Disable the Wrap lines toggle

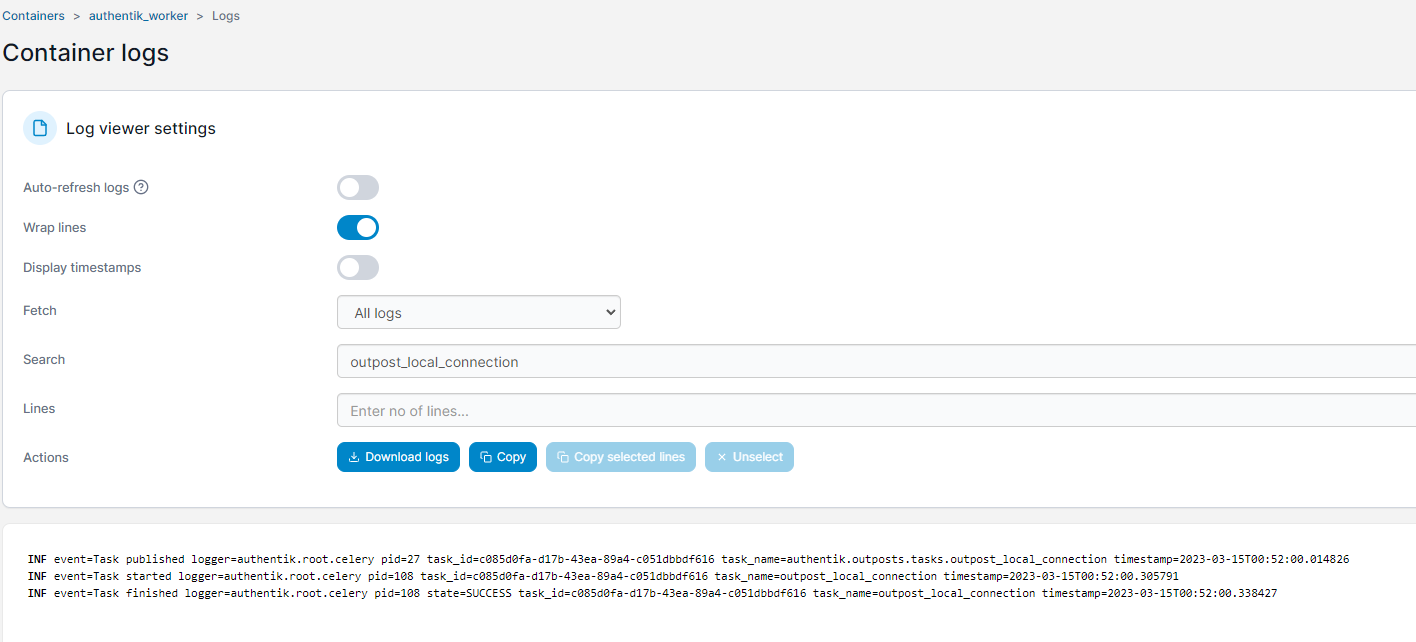[x=358, y=227]
